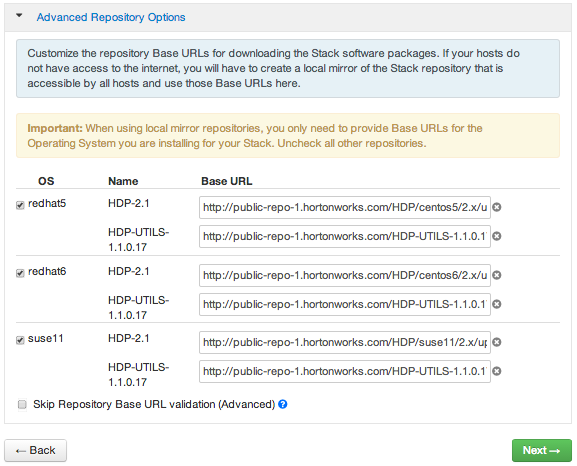Select suse11 HDP-UTILS-1.1.0.17 Base URL field
This screenshot has height=466, width=577.
click(345, 371)
